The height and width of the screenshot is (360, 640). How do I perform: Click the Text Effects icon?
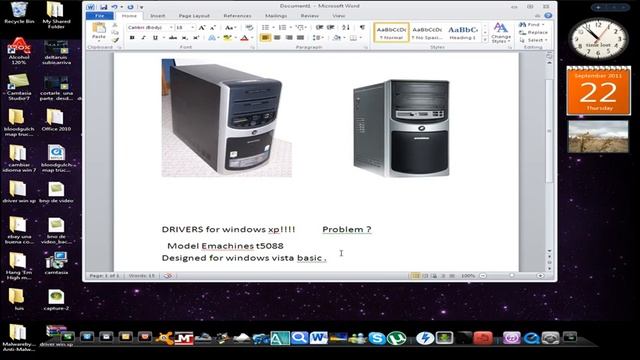pyautogui.click(x=212, y=38)
